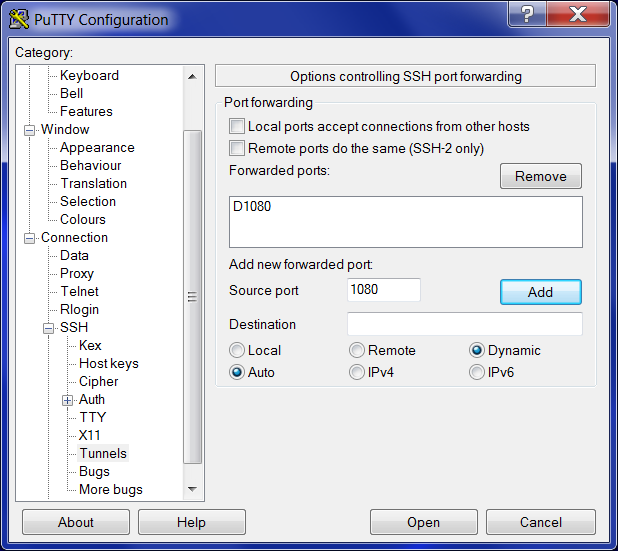The width and height of the screenshot is (618, 551).
Task: Expand the Auth tree node
Action: pos(68,400)
